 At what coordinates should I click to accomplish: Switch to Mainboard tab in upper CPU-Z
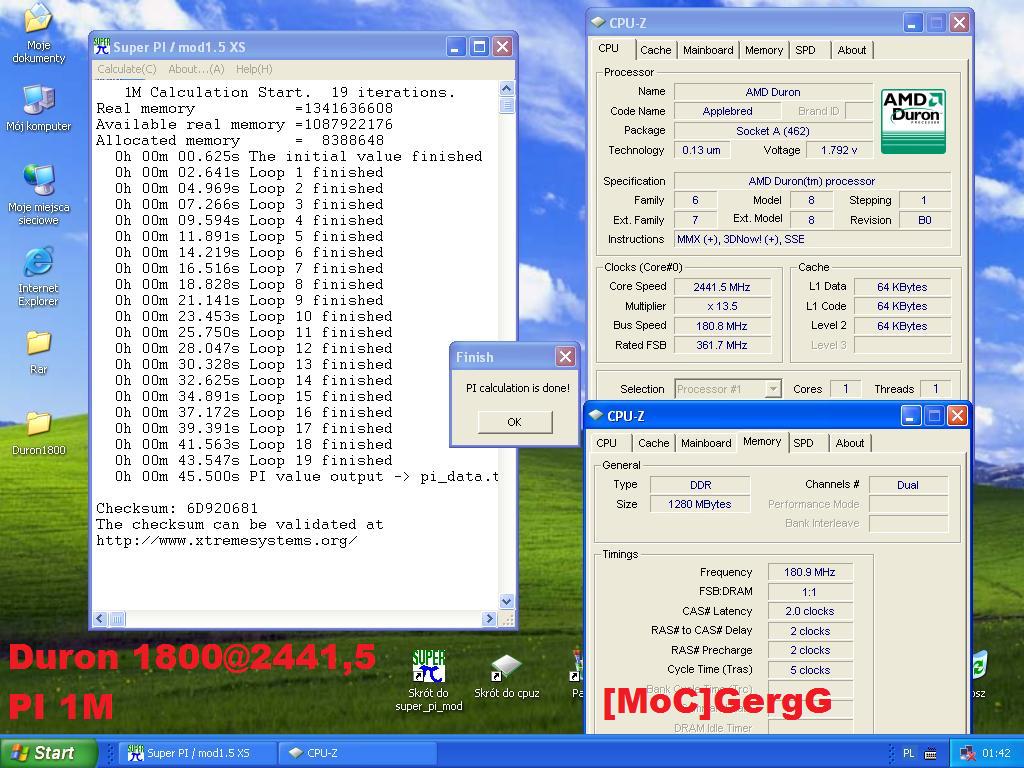pyautogui.click(x=708, y=50)
